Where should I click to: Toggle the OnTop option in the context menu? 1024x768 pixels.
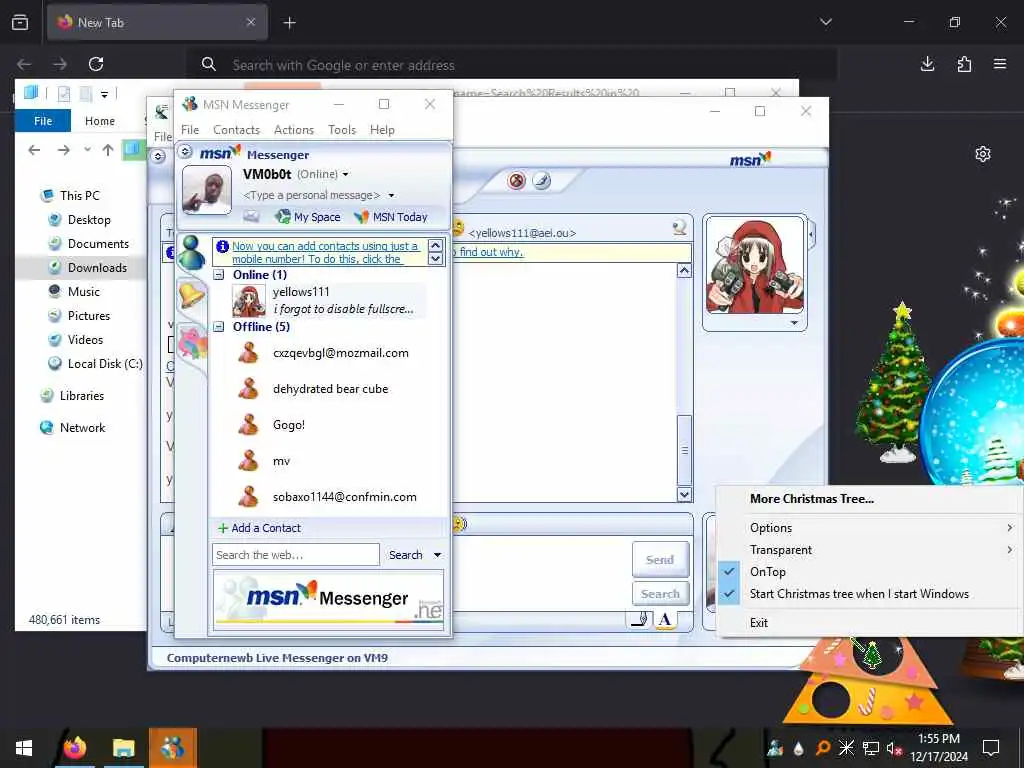(870, 572)
